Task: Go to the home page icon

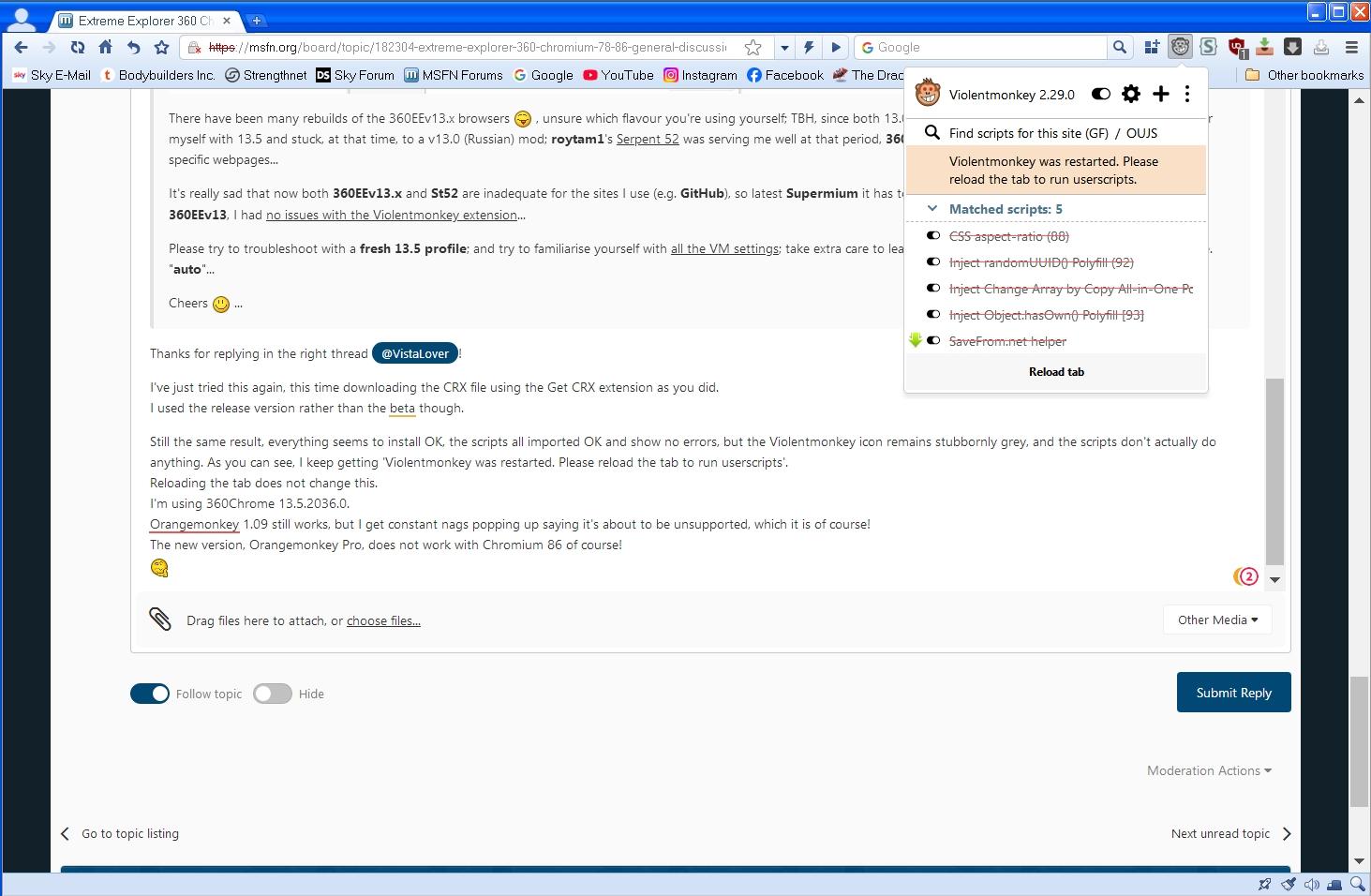Action: coord(106,47)
